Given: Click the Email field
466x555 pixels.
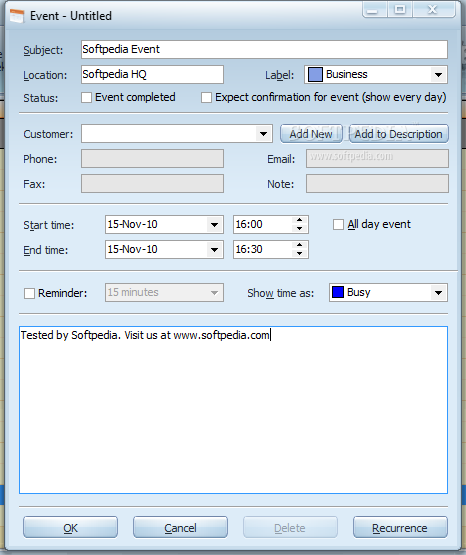Looking at the screenshot, I should point(377,159).
